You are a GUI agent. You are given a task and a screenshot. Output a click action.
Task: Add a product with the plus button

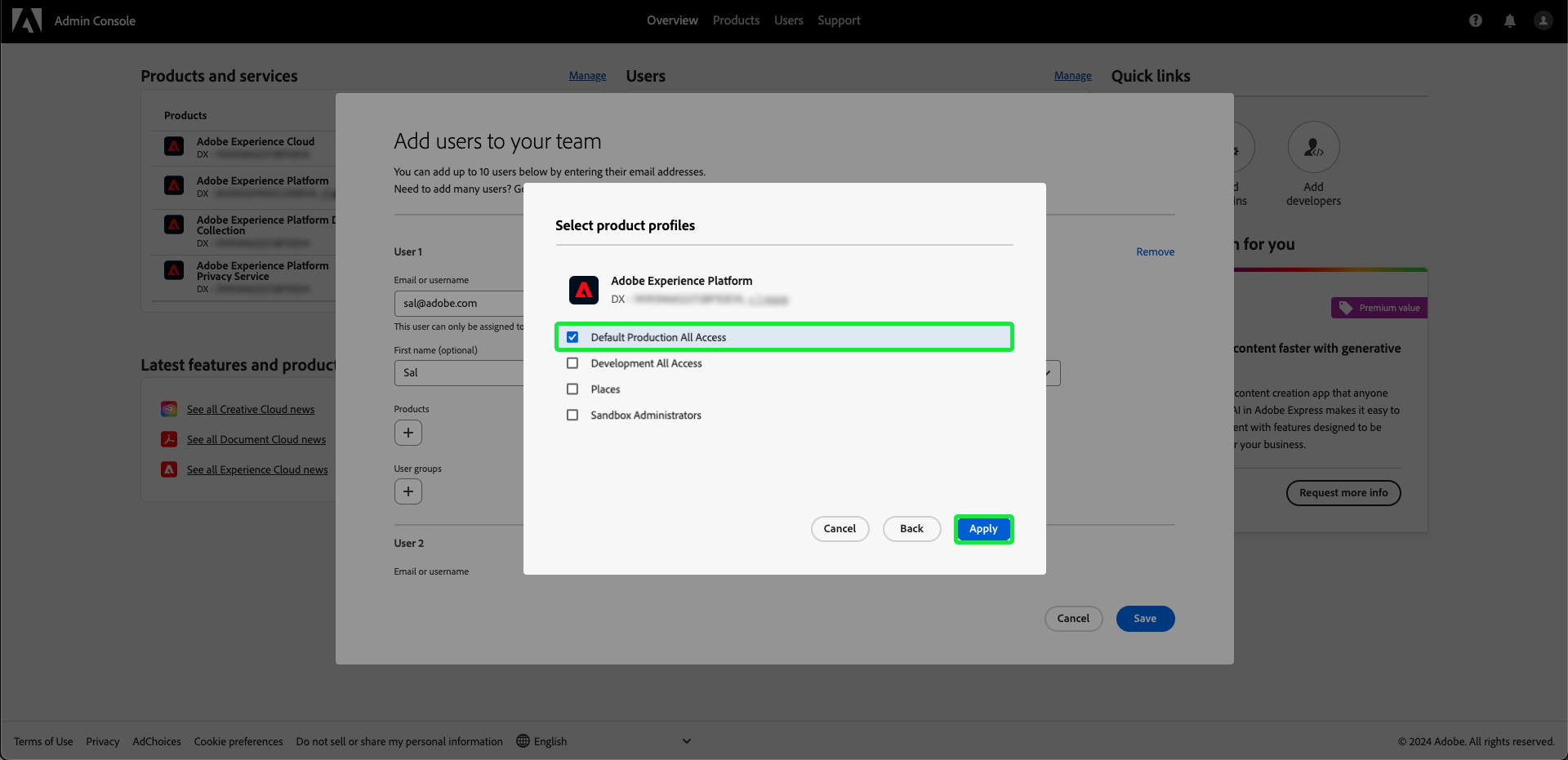coord(408,433)
